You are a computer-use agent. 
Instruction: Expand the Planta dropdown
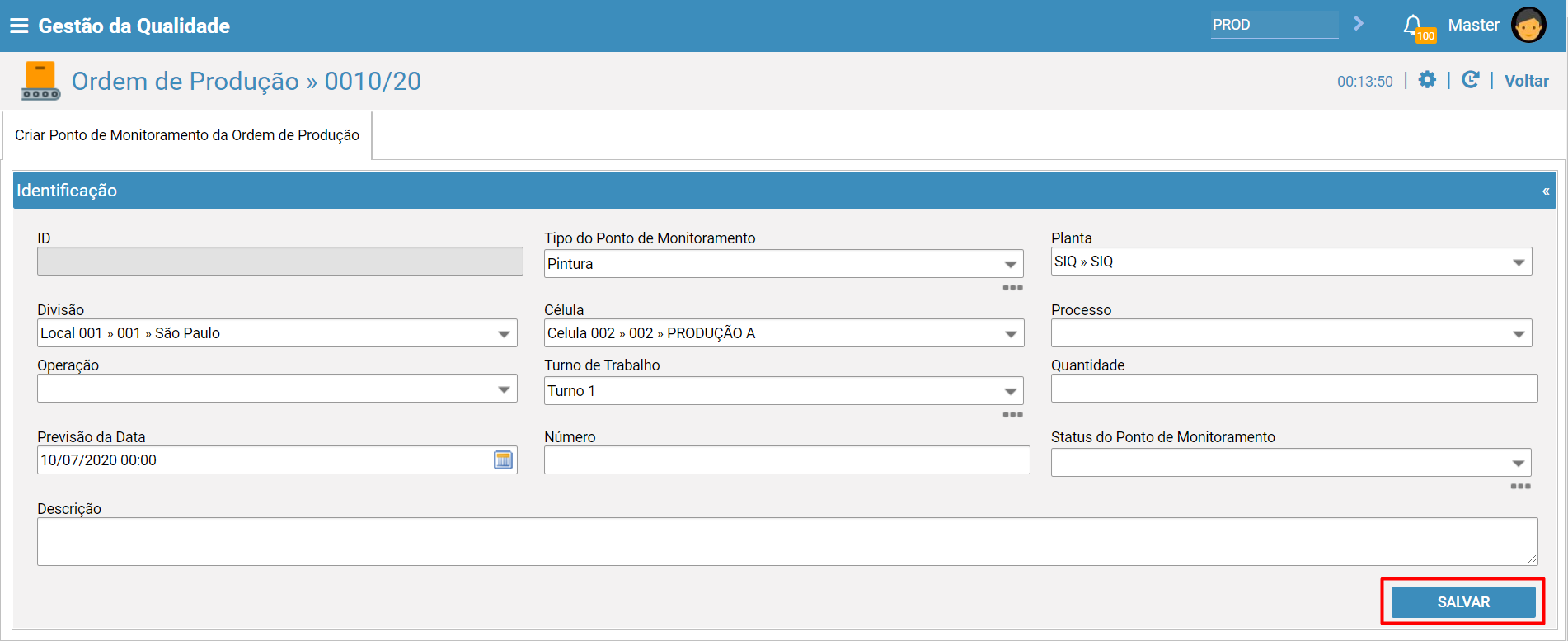pos(1519,262)
